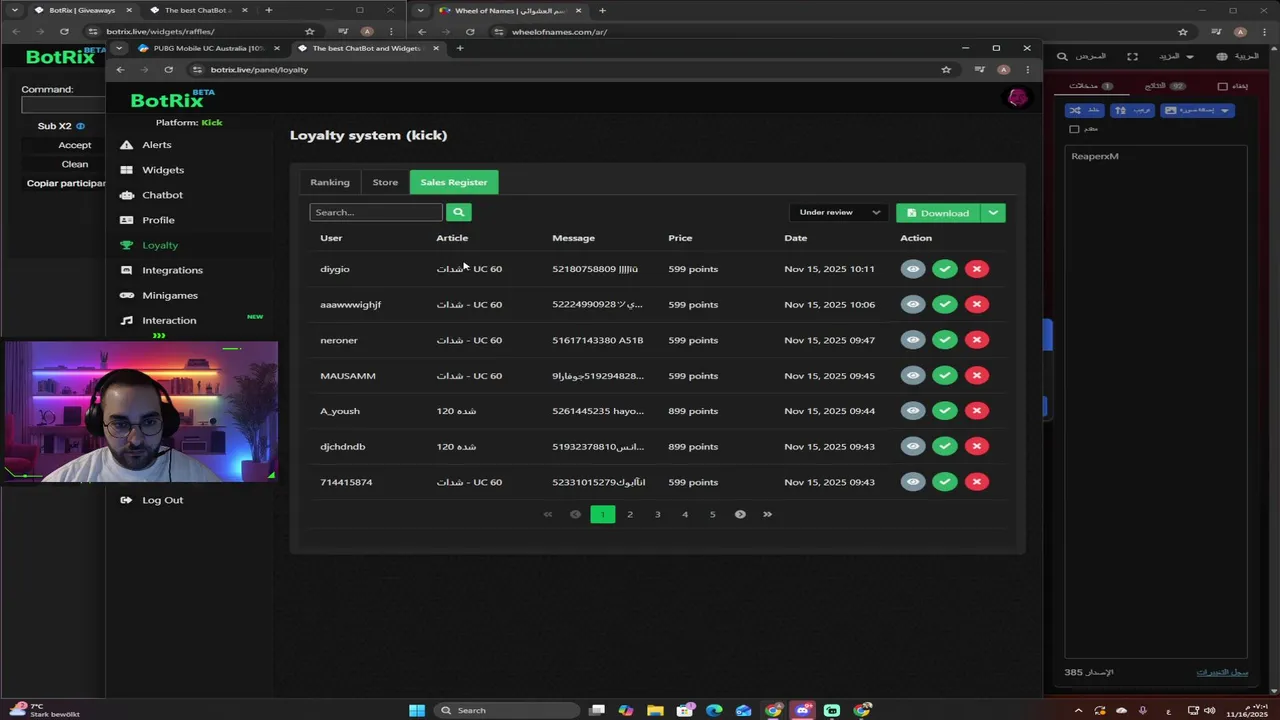This screenshot has width=1280, height=720.
Task: Download the sales register
Action: 939,212
